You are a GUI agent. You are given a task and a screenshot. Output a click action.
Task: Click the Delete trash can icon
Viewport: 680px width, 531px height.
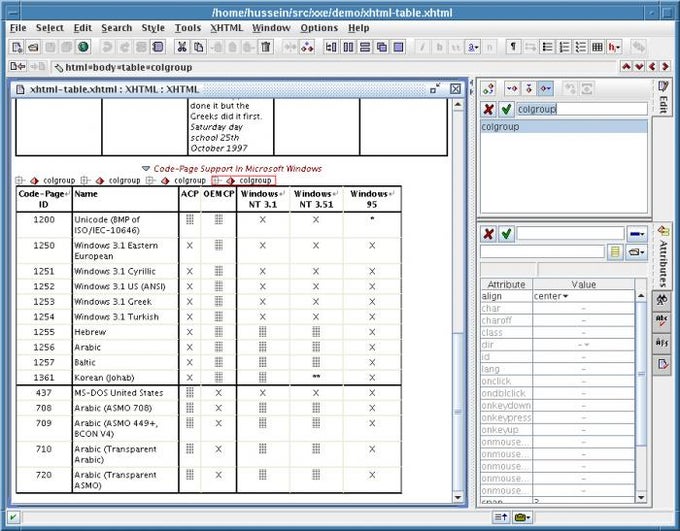click(x=266, y=47)
